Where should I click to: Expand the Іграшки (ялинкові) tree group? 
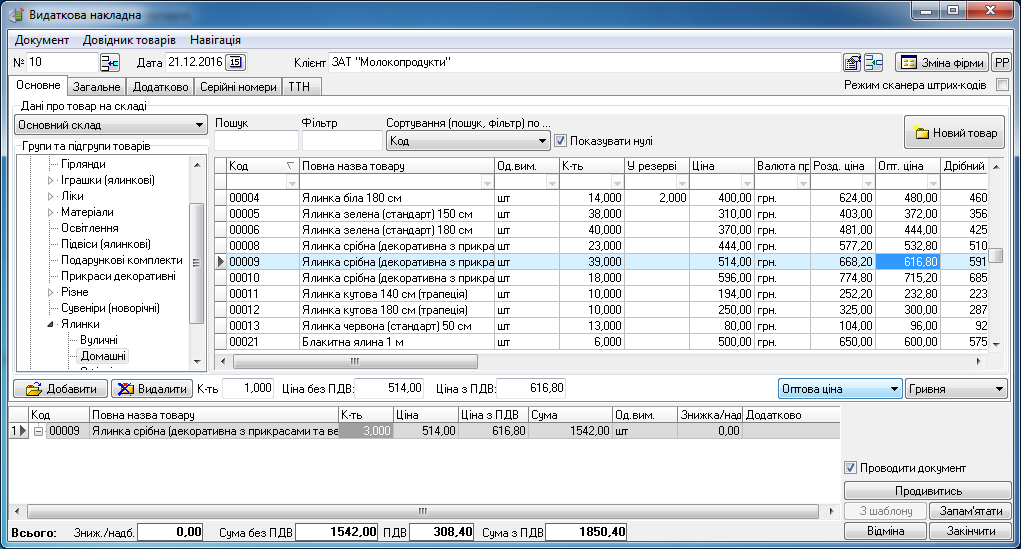click(x=52, y=180)
